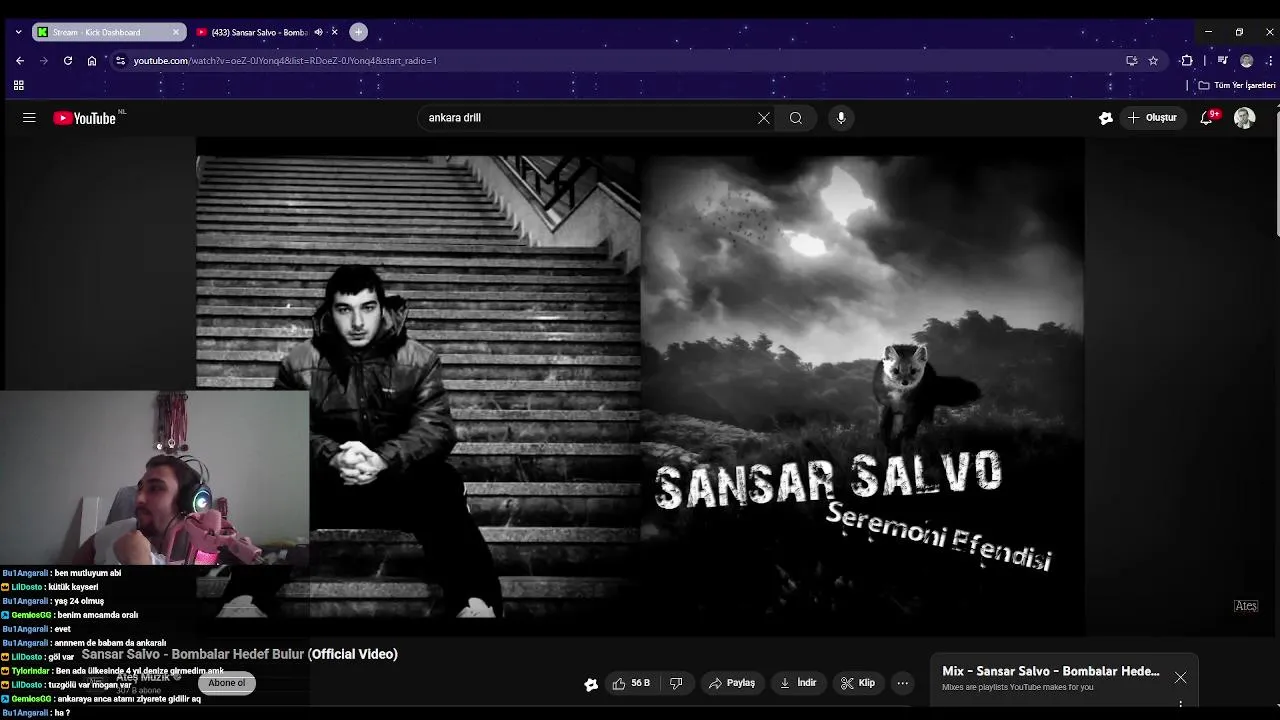Open the apps grid in bookmarks bar

18,86
